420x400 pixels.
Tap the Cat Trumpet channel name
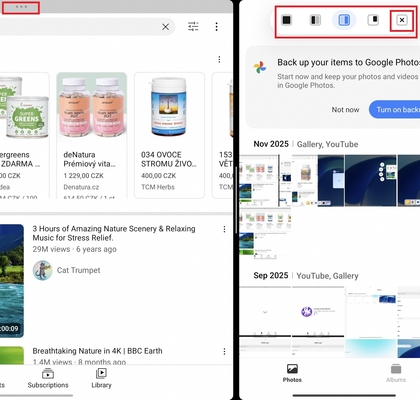click(78, 270)
